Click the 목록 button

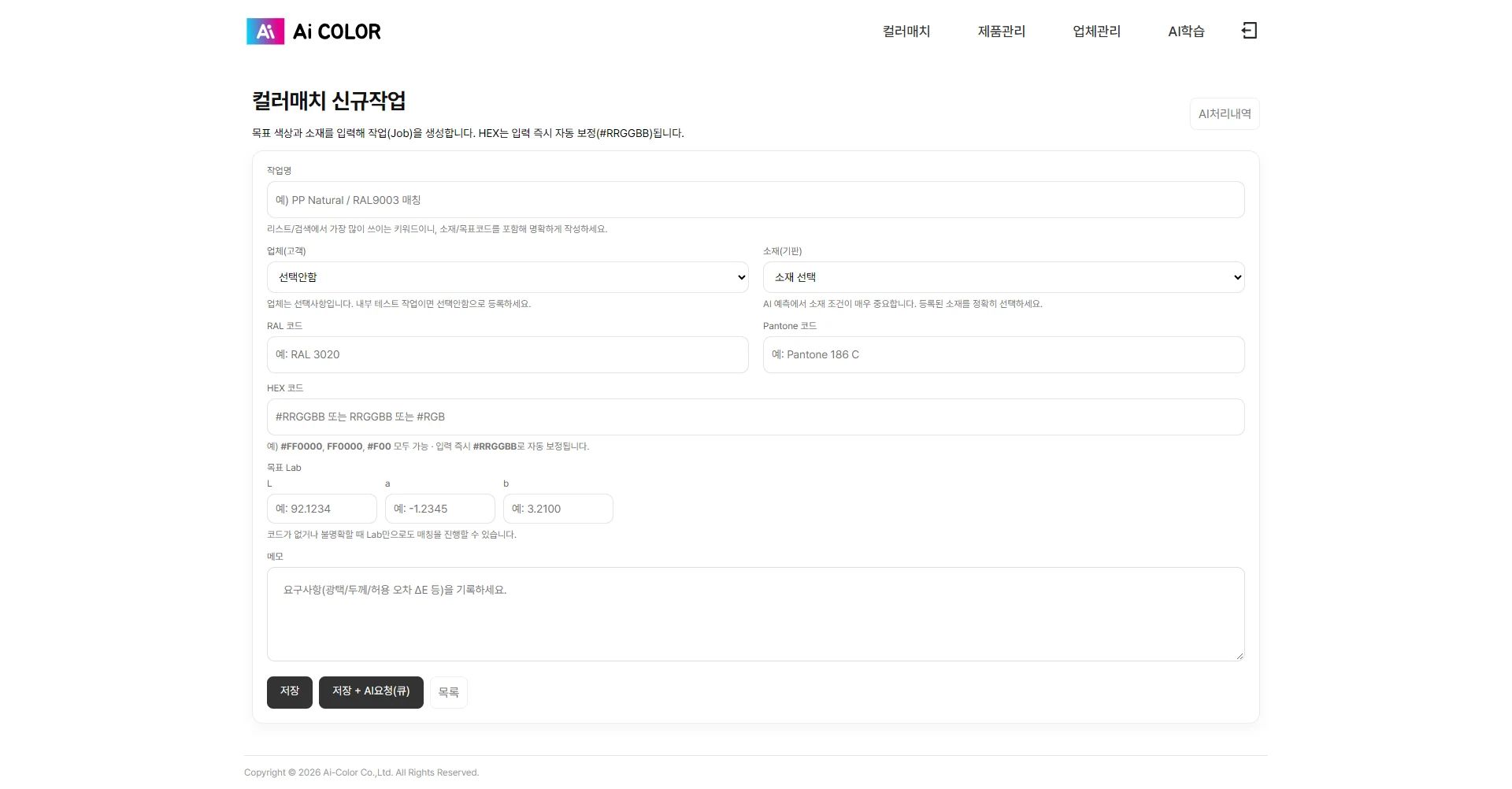449,692
